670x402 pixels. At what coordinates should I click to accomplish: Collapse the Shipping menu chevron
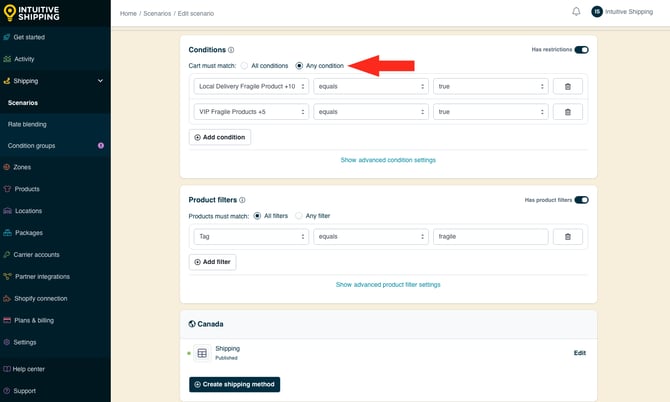(100, 81)
